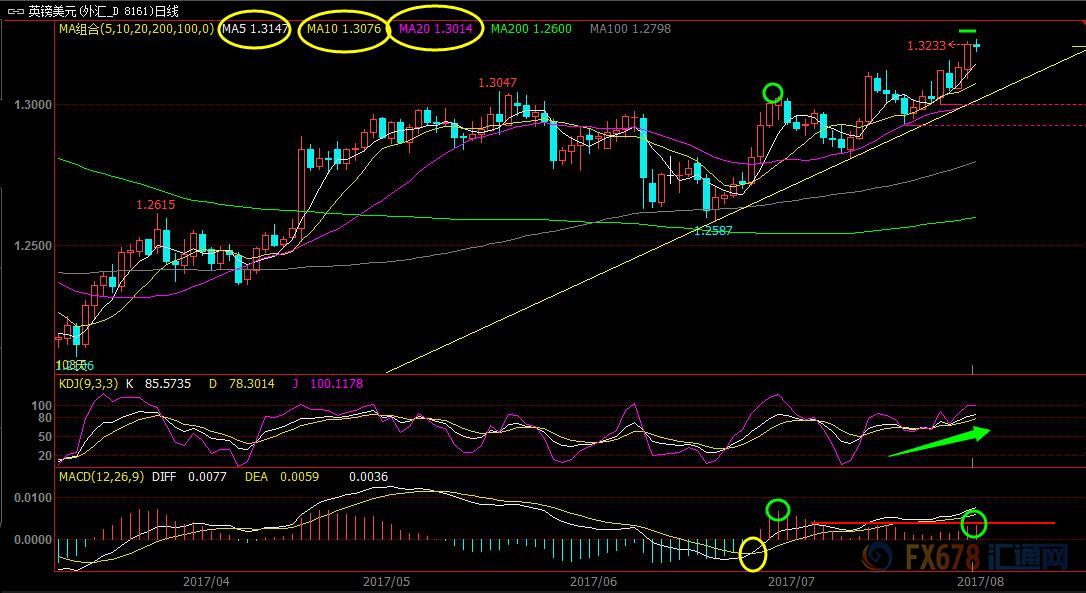Select the MA20 1.3014 indicator label
Screen dimensions: 1086x593
(435, 29)
